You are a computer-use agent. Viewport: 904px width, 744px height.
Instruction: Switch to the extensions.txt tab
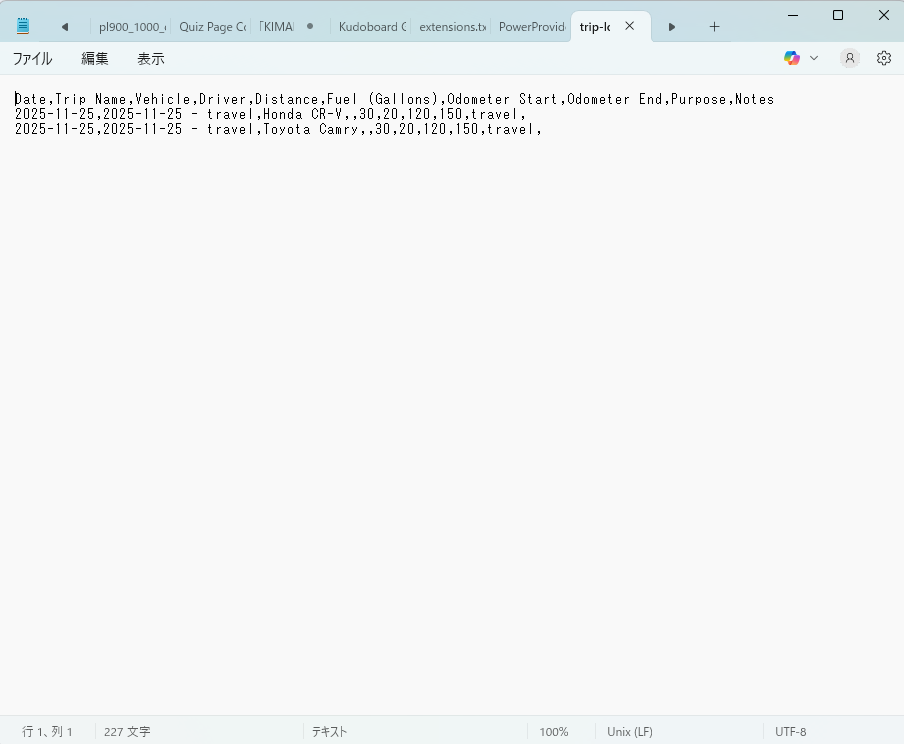451,26
